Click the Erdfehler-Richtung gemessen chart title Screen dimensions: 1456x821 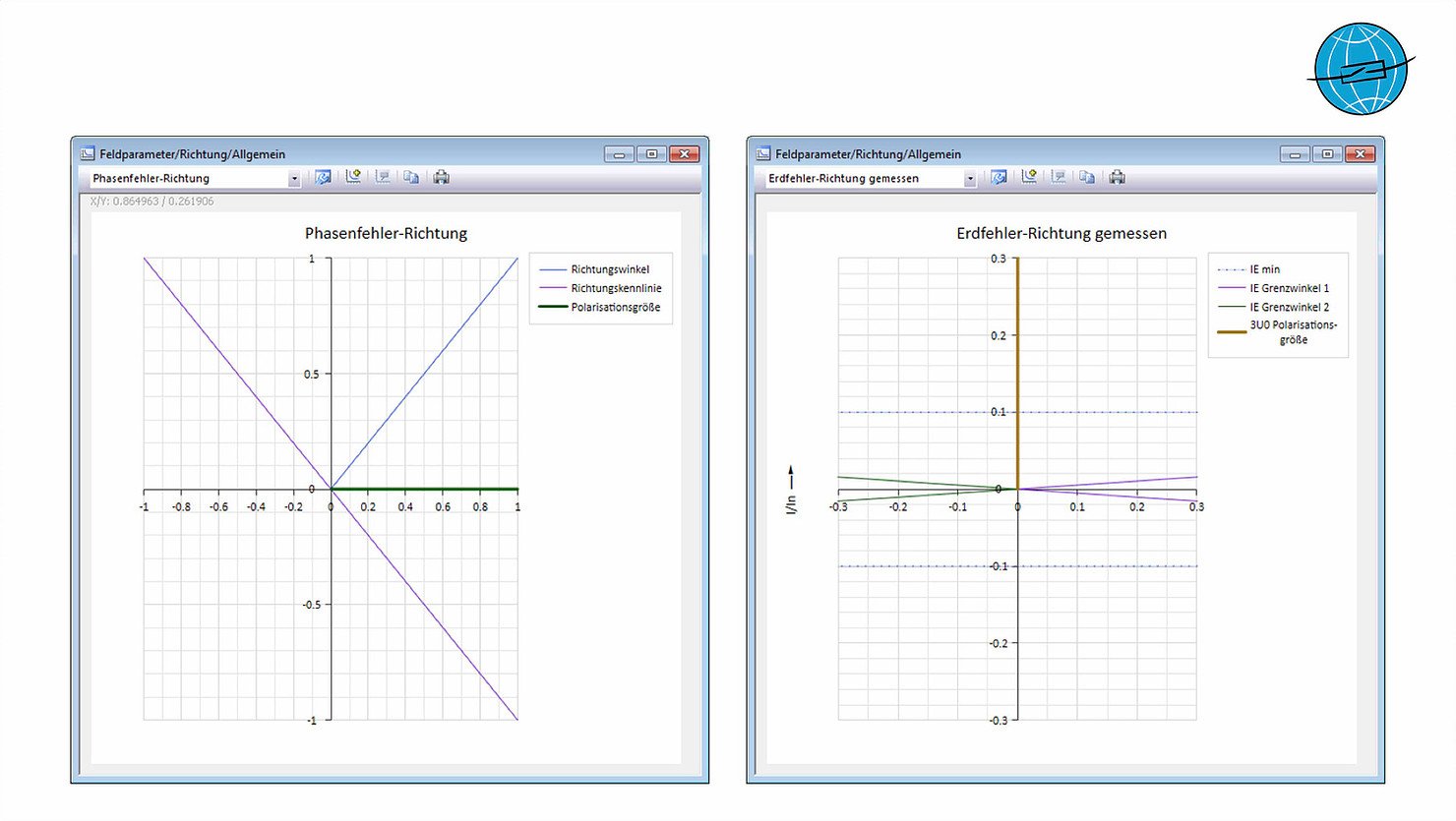point(1062,234)
